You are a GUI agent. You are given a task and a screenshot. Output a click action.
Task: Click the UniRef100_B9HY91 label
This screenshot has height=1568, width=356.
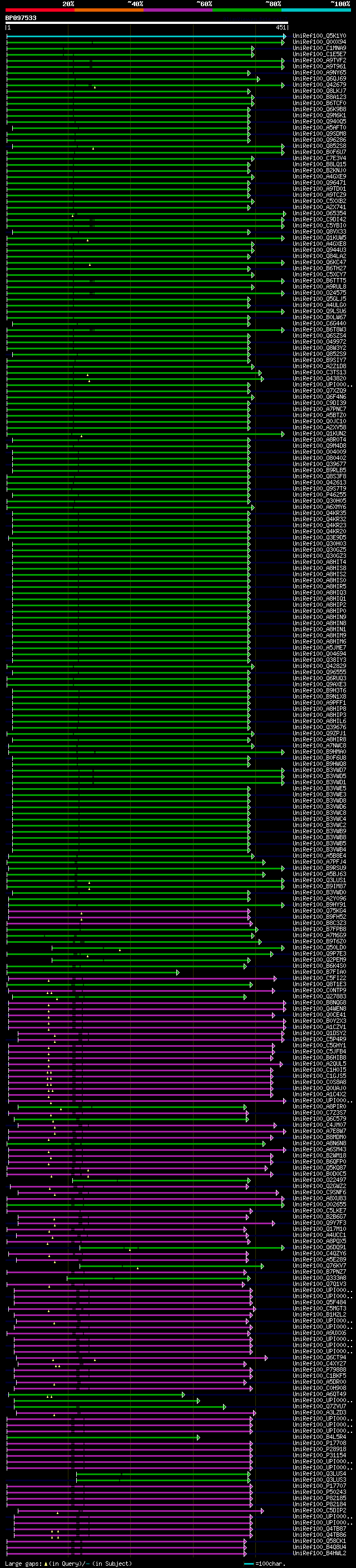pos(319,904)
